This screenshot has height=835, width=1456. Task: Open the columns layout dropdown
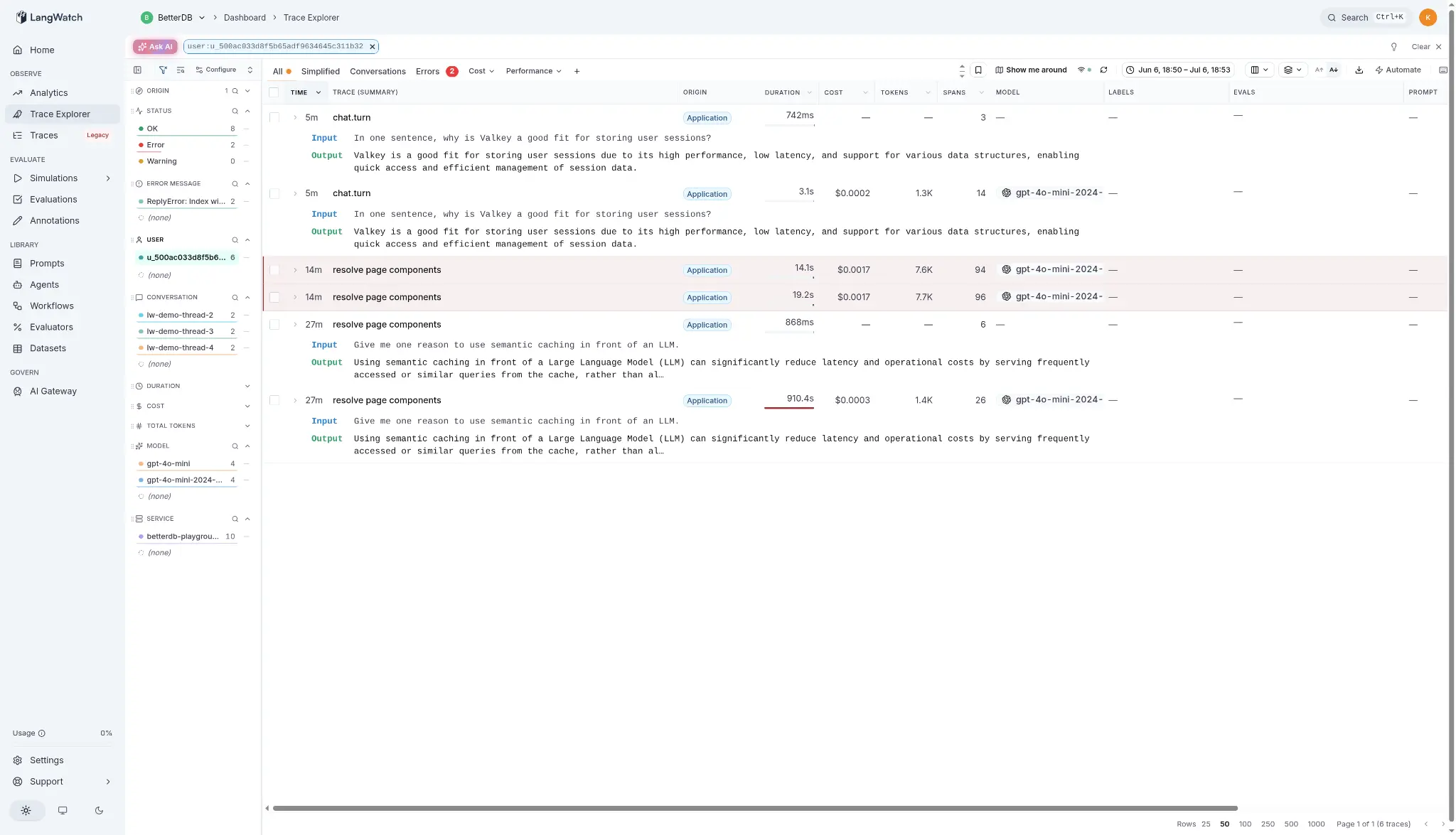point(1259,70)
